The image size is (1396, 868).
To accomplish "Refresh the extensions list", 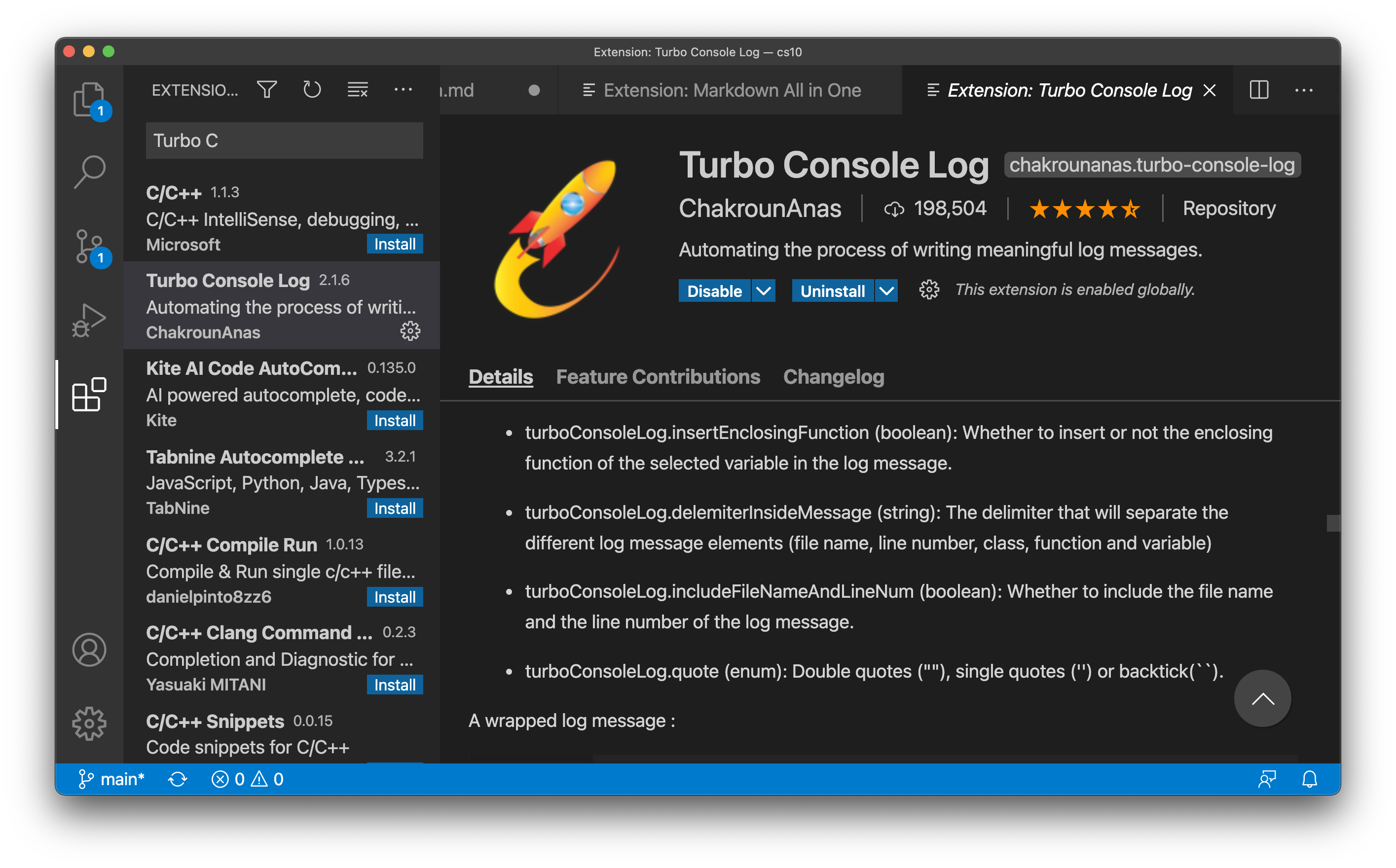I will [312, 90].
